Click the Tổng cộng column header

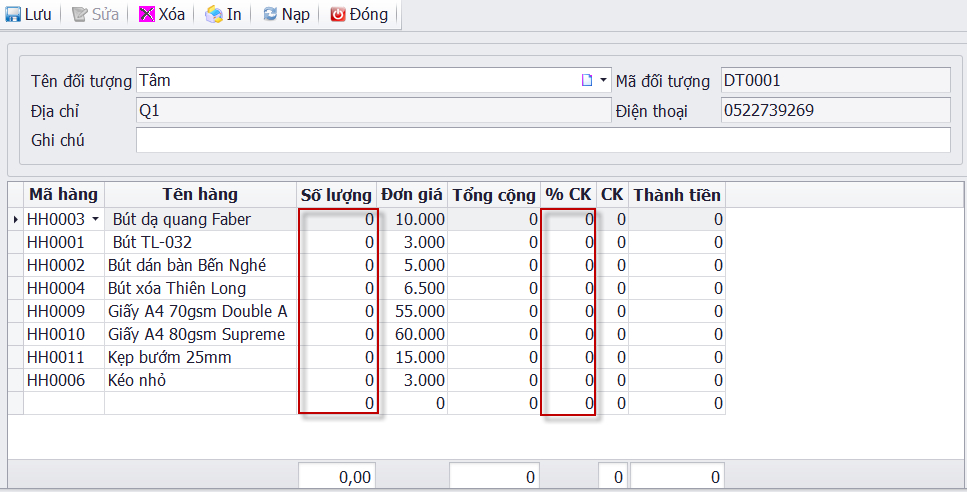[494, 195]
